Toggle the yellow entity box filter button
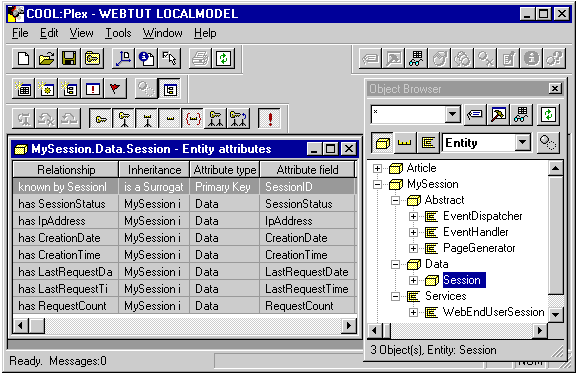Screen dimensions: 576x374 (382, 143)
